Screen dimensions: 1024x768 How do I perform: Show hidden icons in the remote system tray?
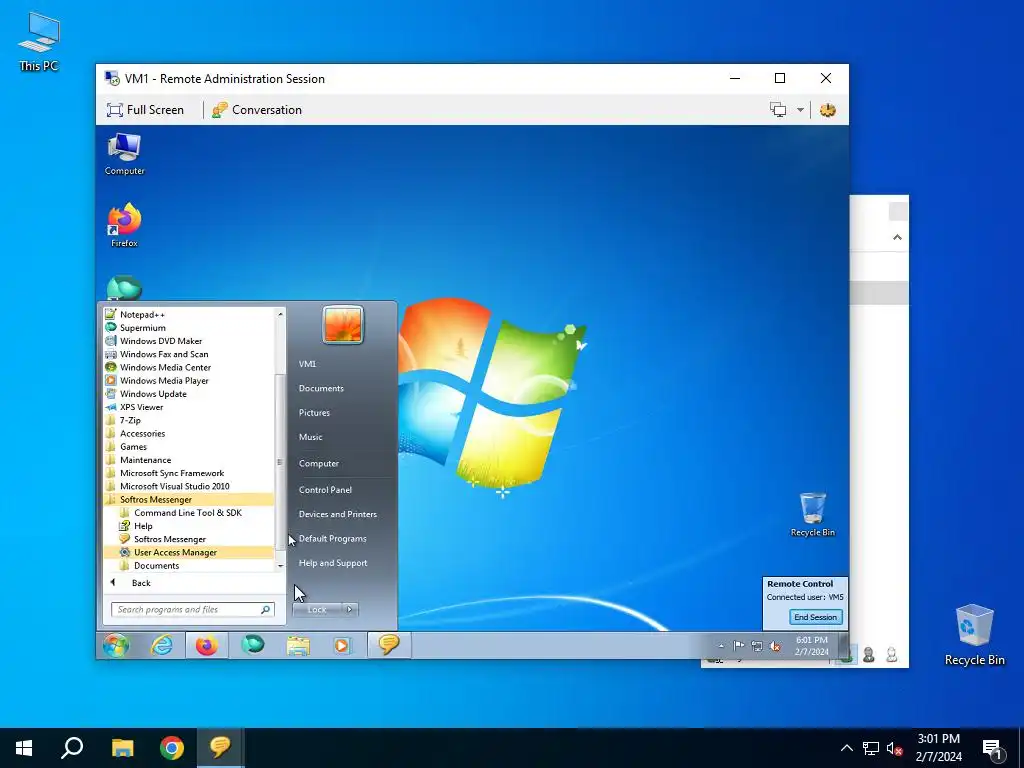tap(721, 646)
